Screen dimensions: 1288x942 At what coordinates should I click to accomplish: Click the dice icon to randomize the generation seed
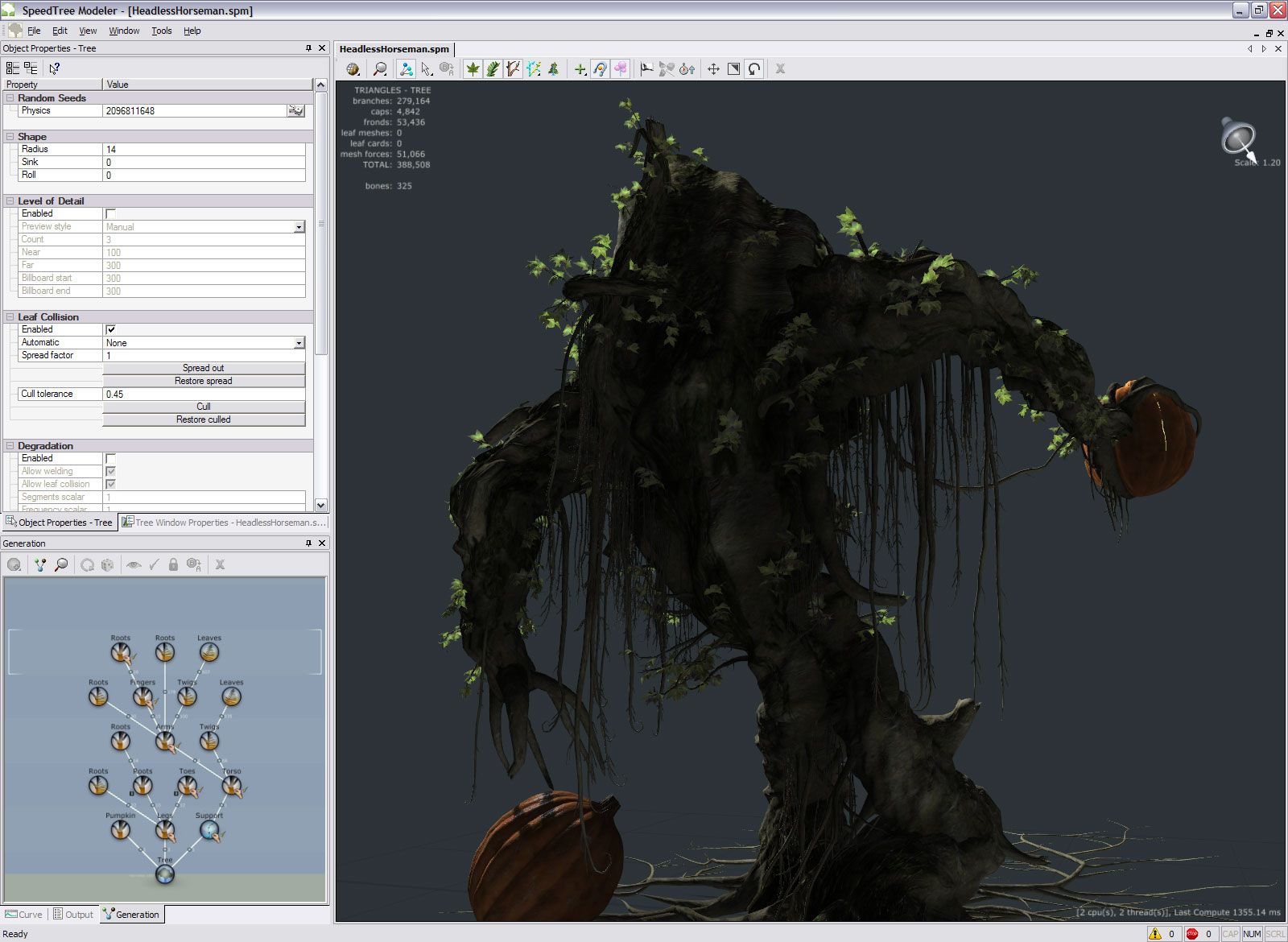(108, 565)
